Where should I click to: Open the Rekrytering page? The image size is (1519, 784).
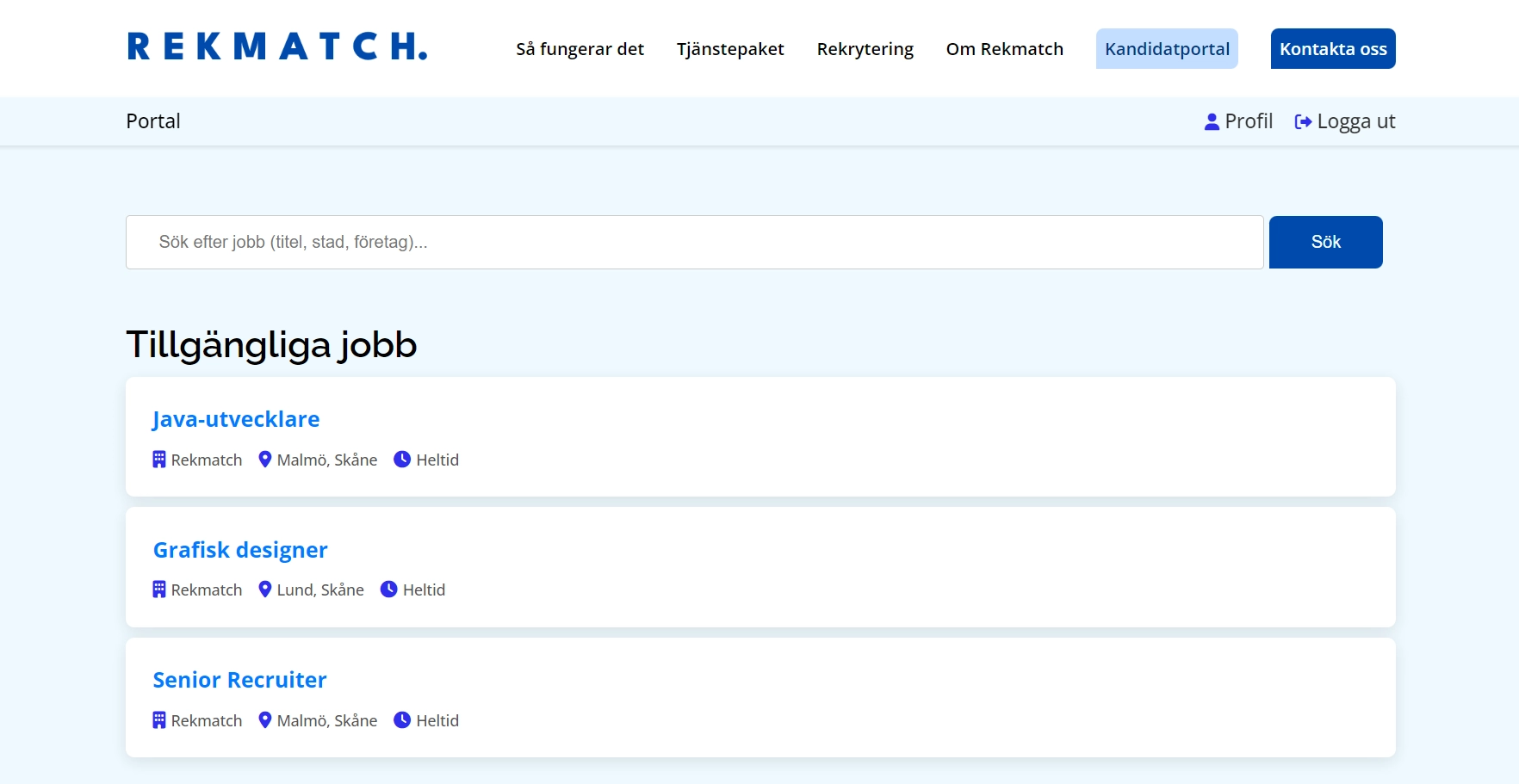point(865,49)
